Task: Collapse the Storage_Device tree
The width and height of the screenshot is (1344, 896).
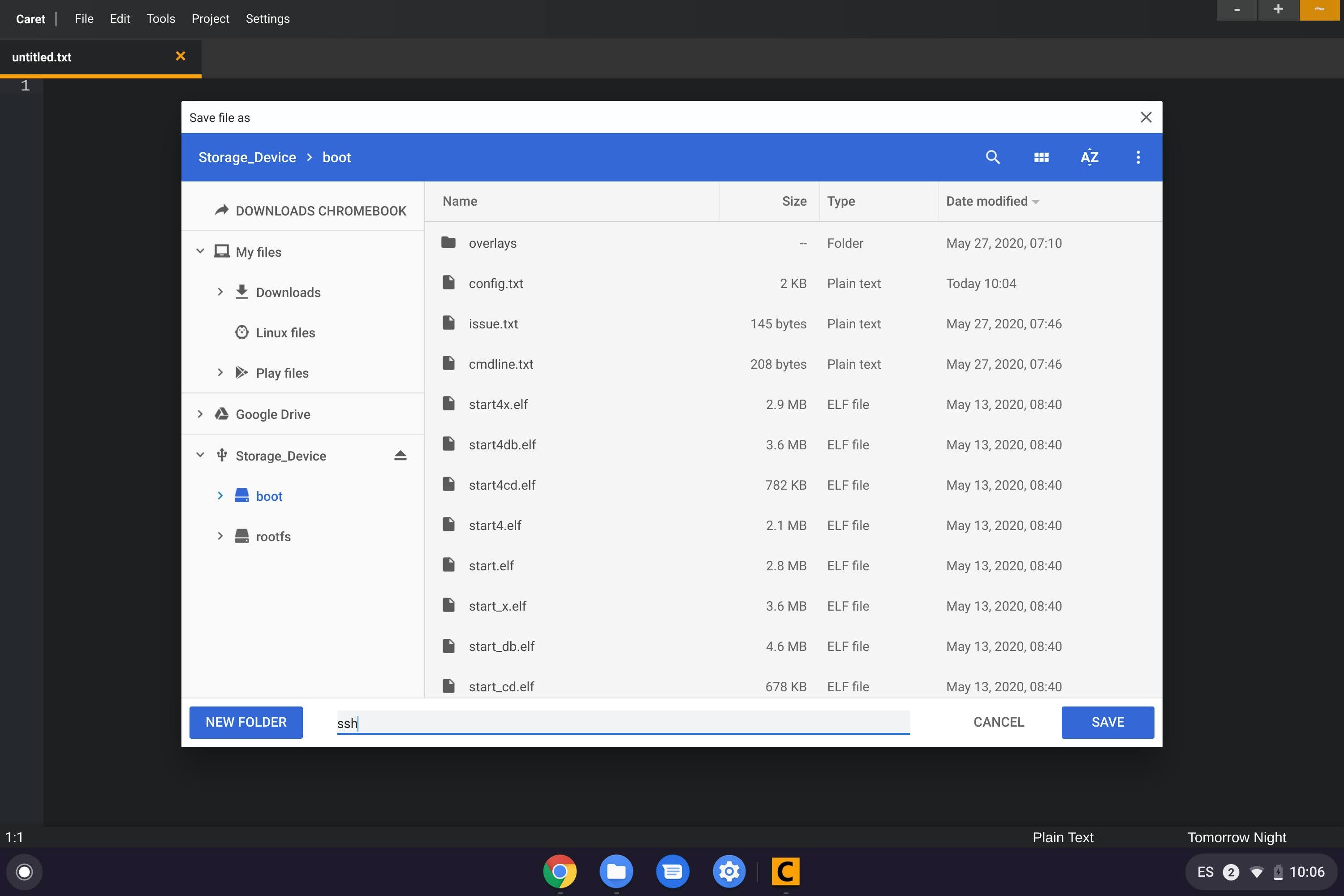Action: (x=200, y=455)
